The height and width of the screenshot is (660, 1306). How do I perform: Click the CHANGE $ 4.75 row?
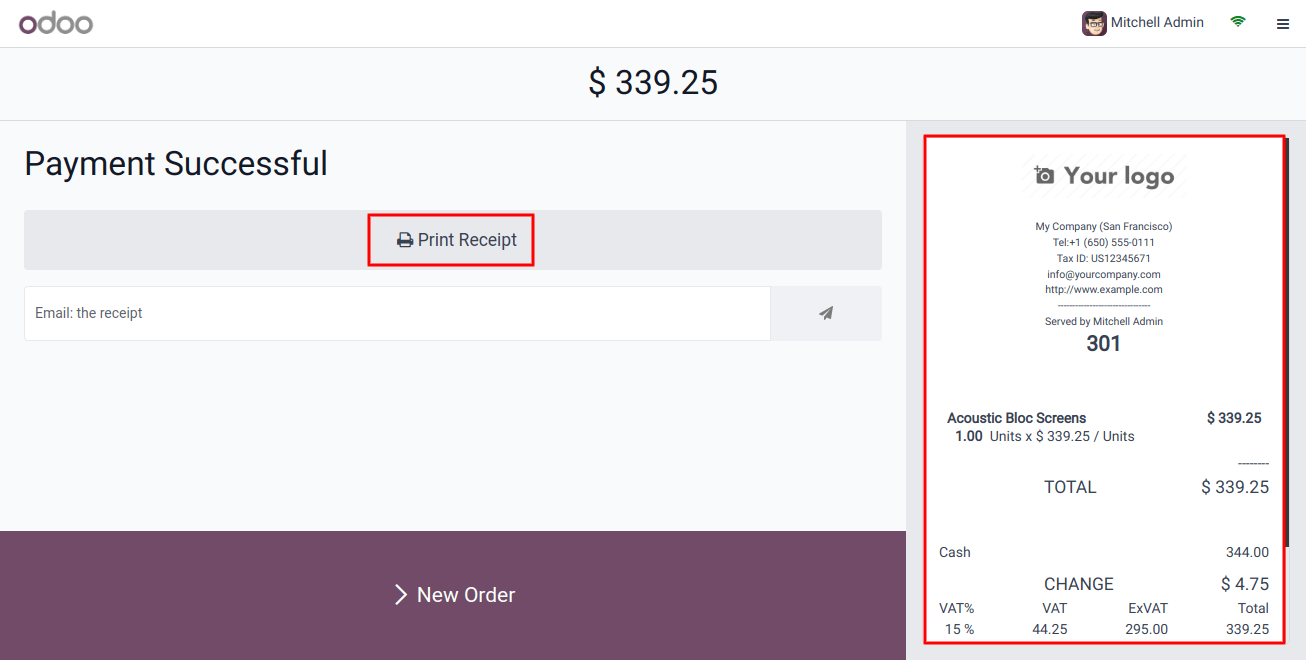[x=1103, y=584]
